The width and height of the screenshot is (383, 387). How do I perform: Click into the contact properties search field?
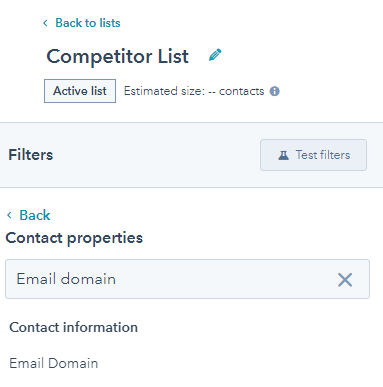pyautogui.click(x=187, y=279)
